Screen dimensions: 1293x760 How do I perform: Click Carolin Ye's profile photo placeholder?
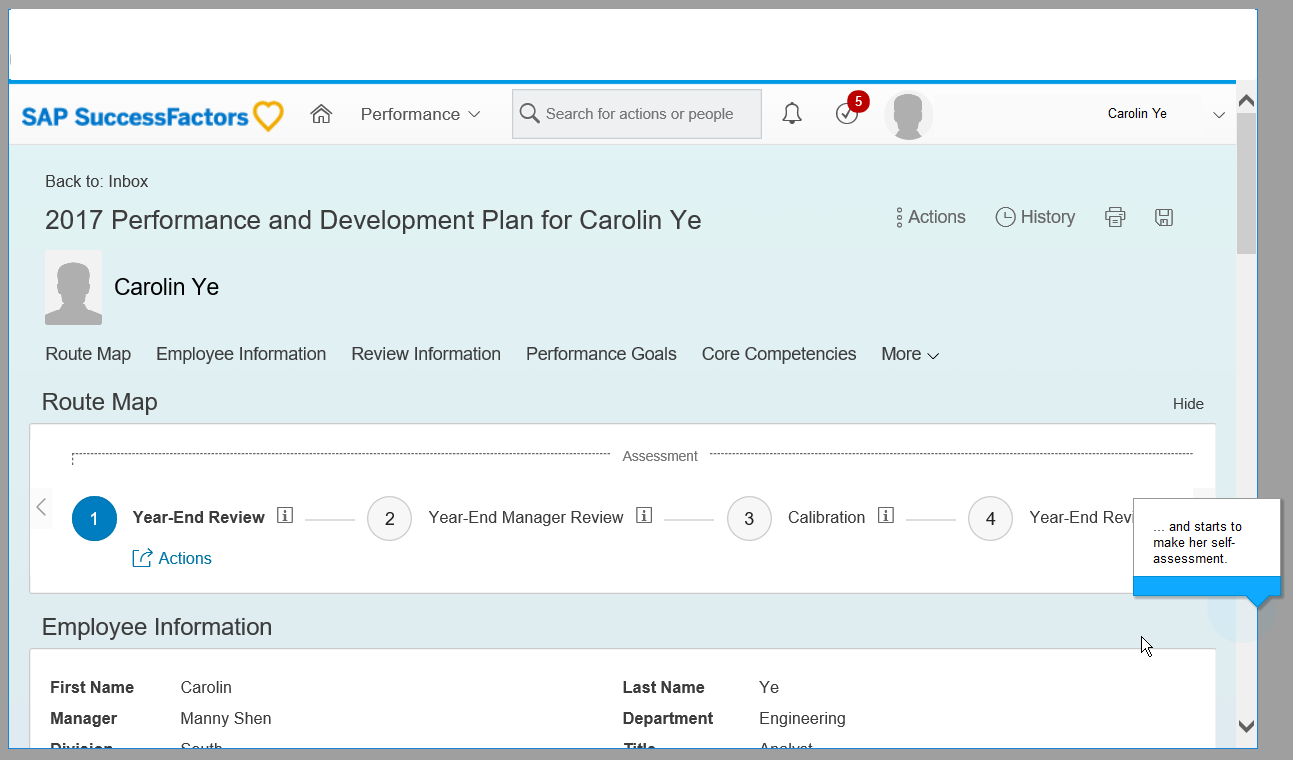pyautogui.click(x=73, y=288)
